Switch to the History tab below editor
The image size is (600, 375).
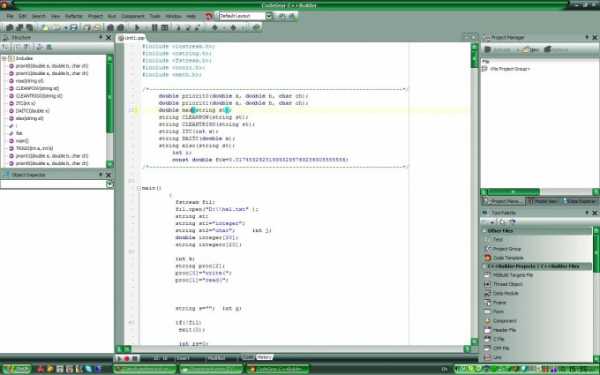264,357
